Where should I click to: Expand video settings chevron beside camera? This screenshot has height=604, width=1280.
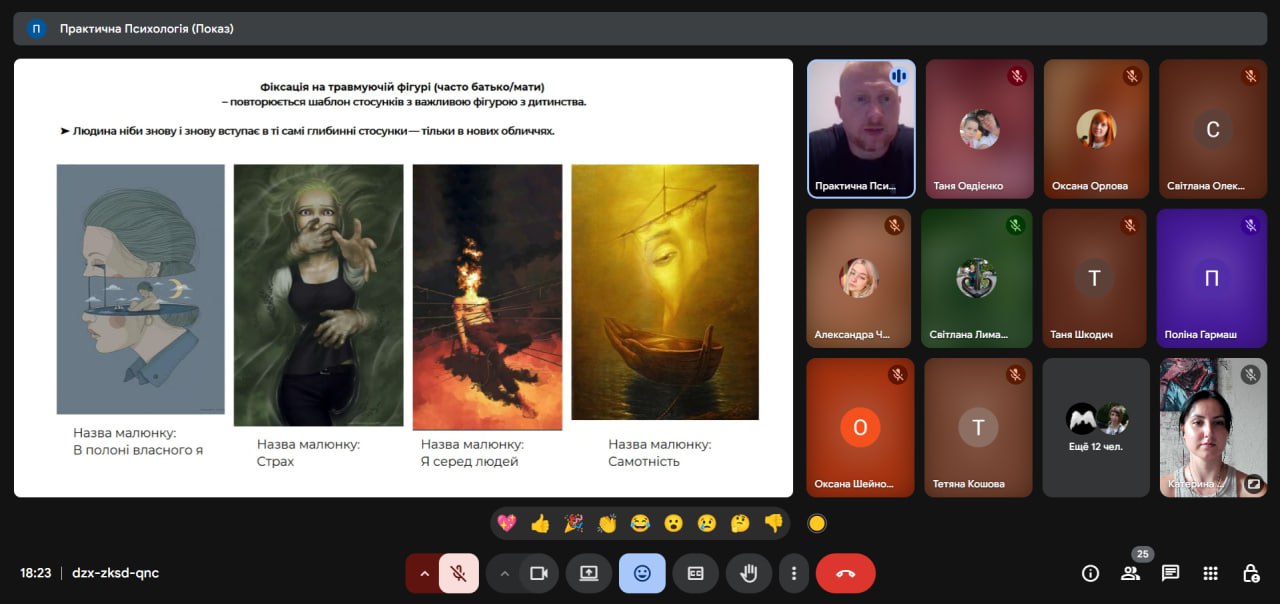point(504,573)
